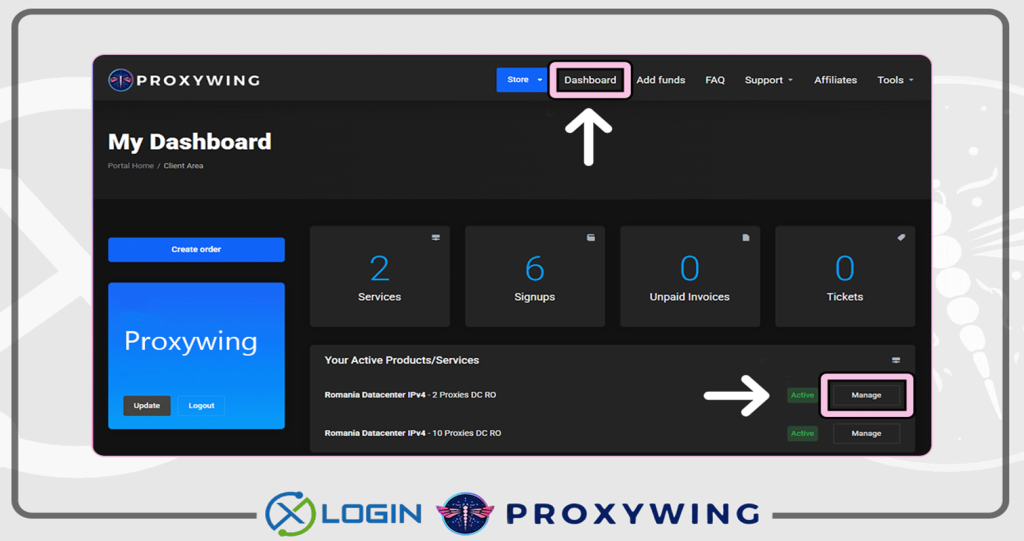This screenshot has height=541, width=1024.
Task: Open the Add funds page
Action: point(660,80)
